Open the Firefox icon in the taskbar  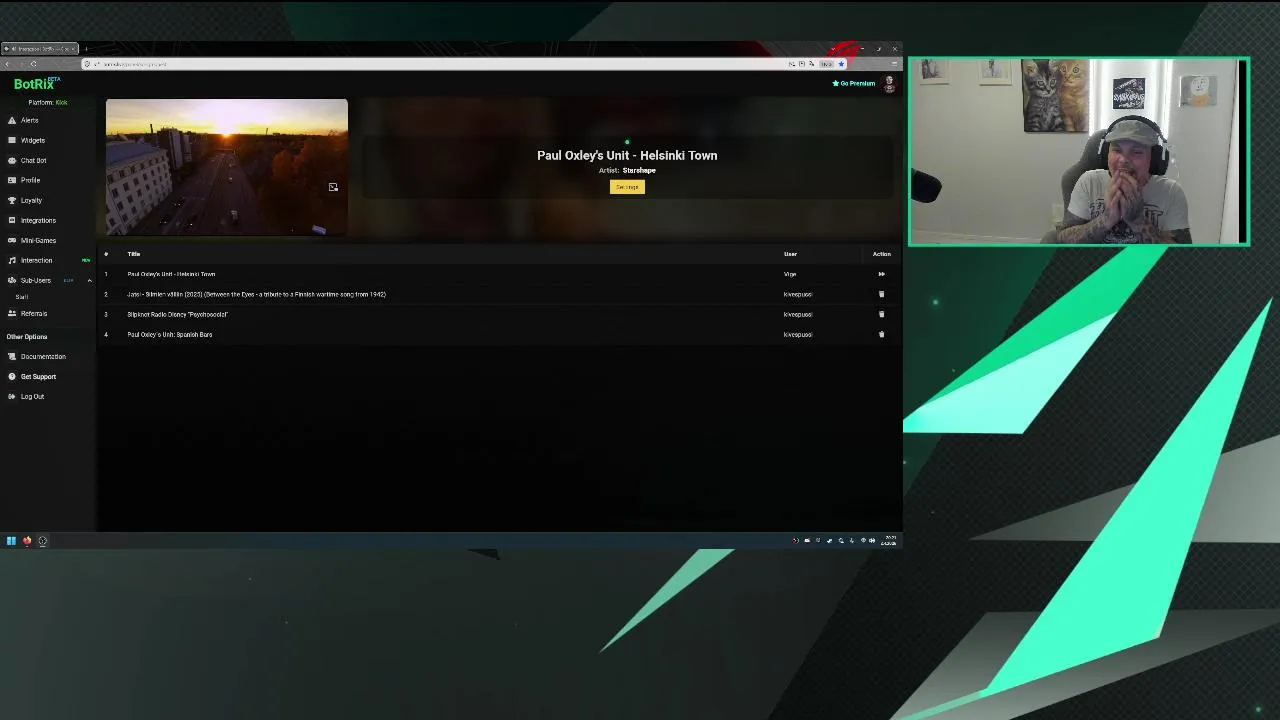[x=27, y=541]
